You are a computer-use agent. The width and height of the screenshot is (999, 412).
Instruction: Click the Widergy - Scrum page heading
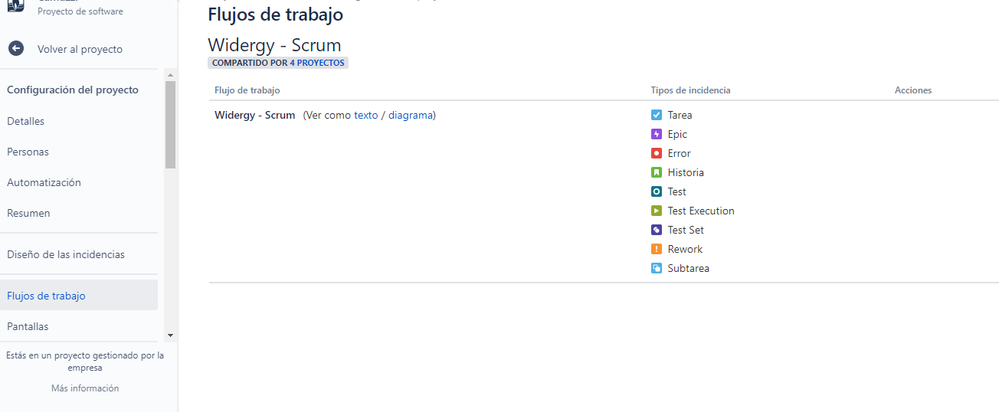click(x=275, y=45)
